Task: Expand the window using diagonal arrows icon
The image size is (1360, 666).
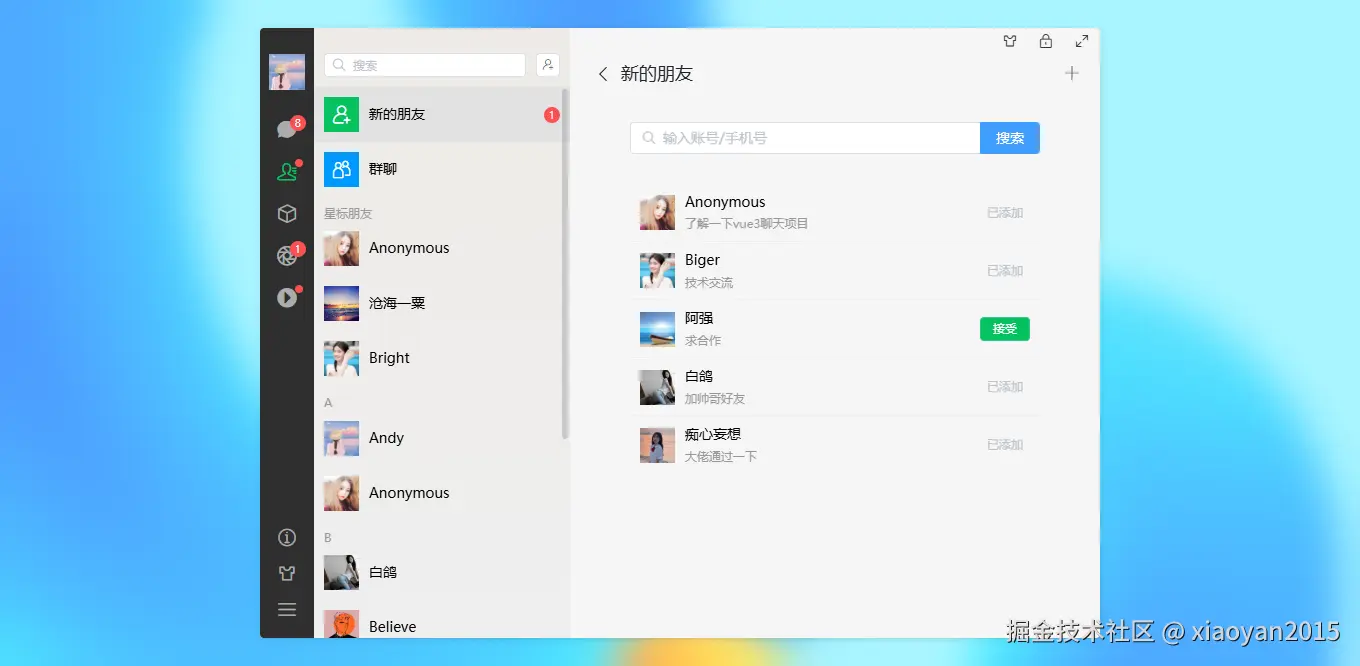Action: (x=1081, y=41)
